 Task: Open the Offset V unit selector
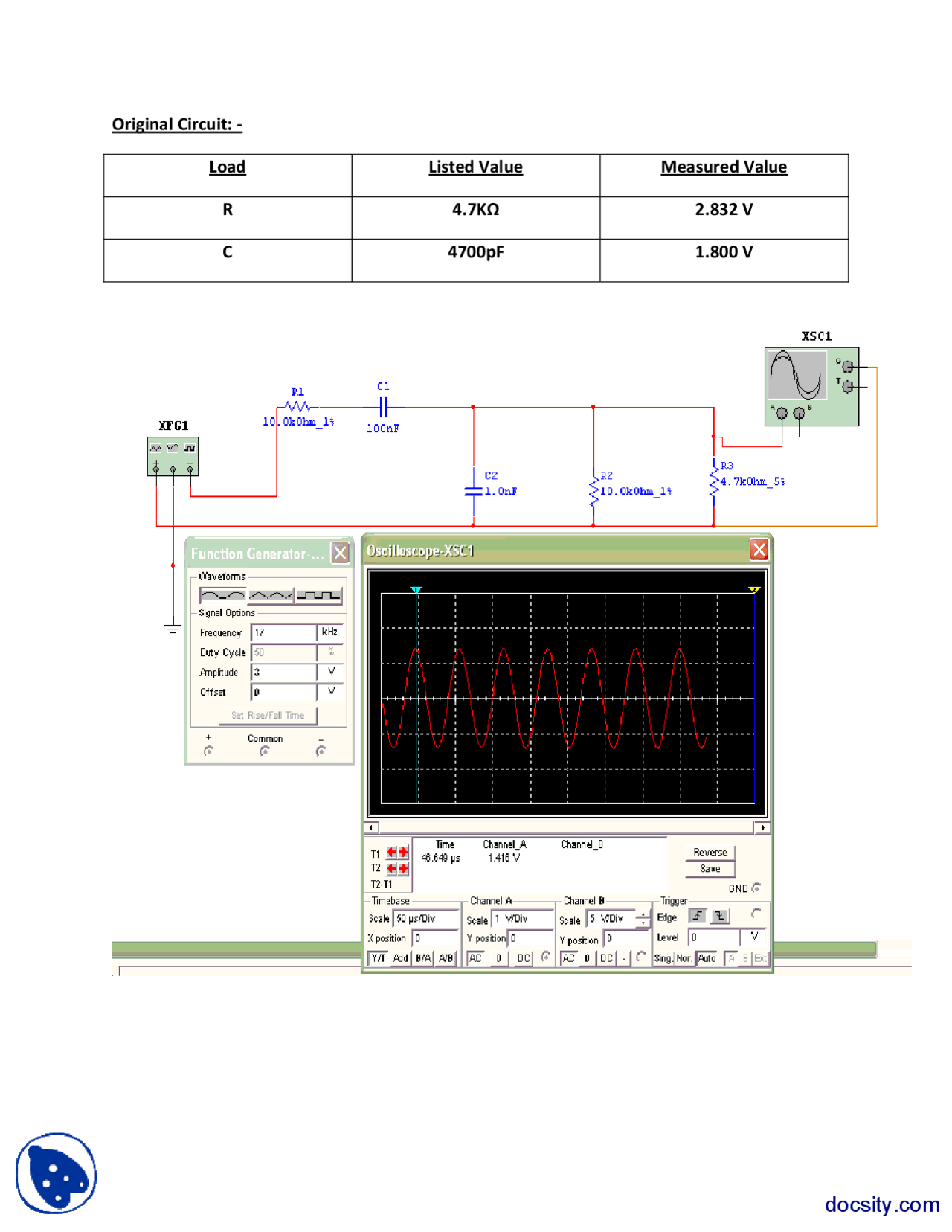[x=330, y=692]
